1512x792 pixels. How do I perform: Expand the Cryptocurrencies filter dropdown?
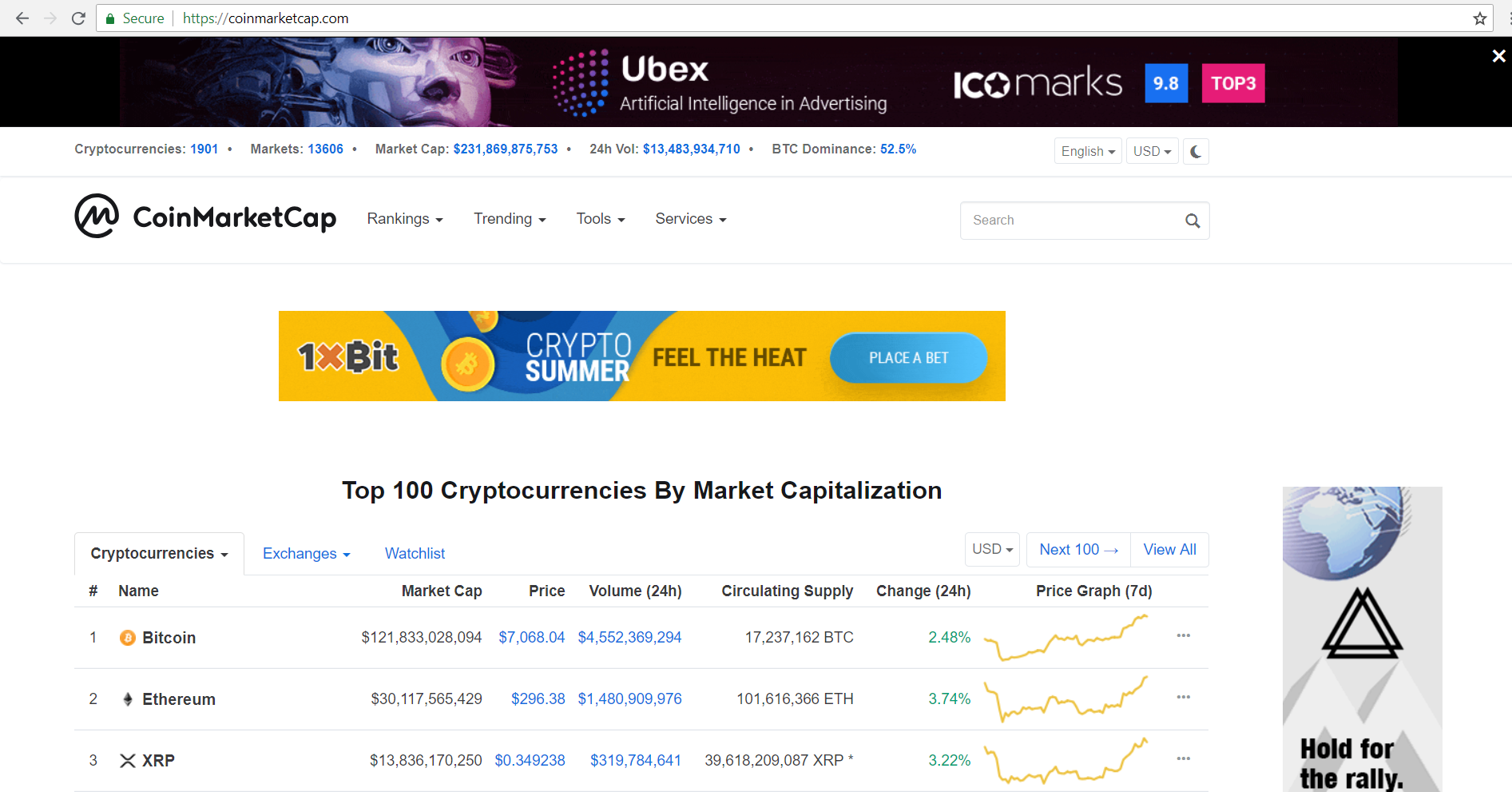coord(157,553)
